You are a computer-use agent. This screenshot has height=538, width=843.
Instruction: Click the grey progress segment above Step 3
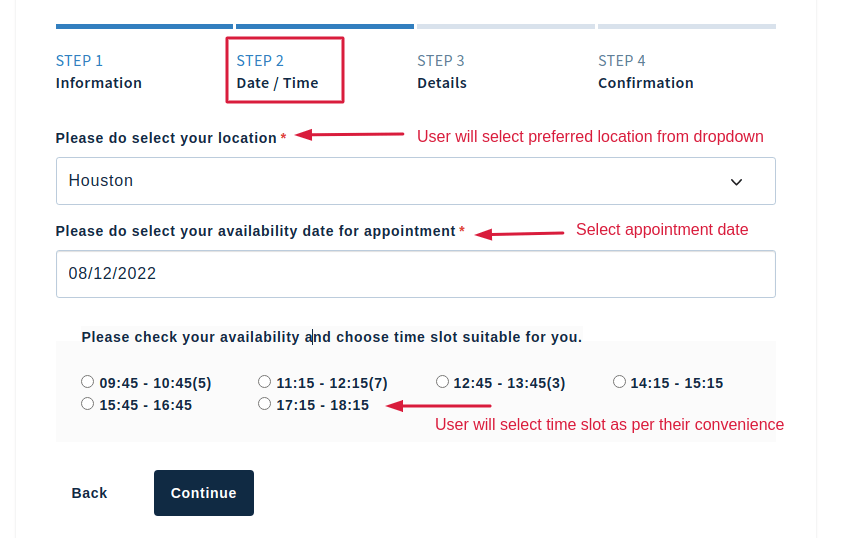pyautogui.click(x=505, y=26)
